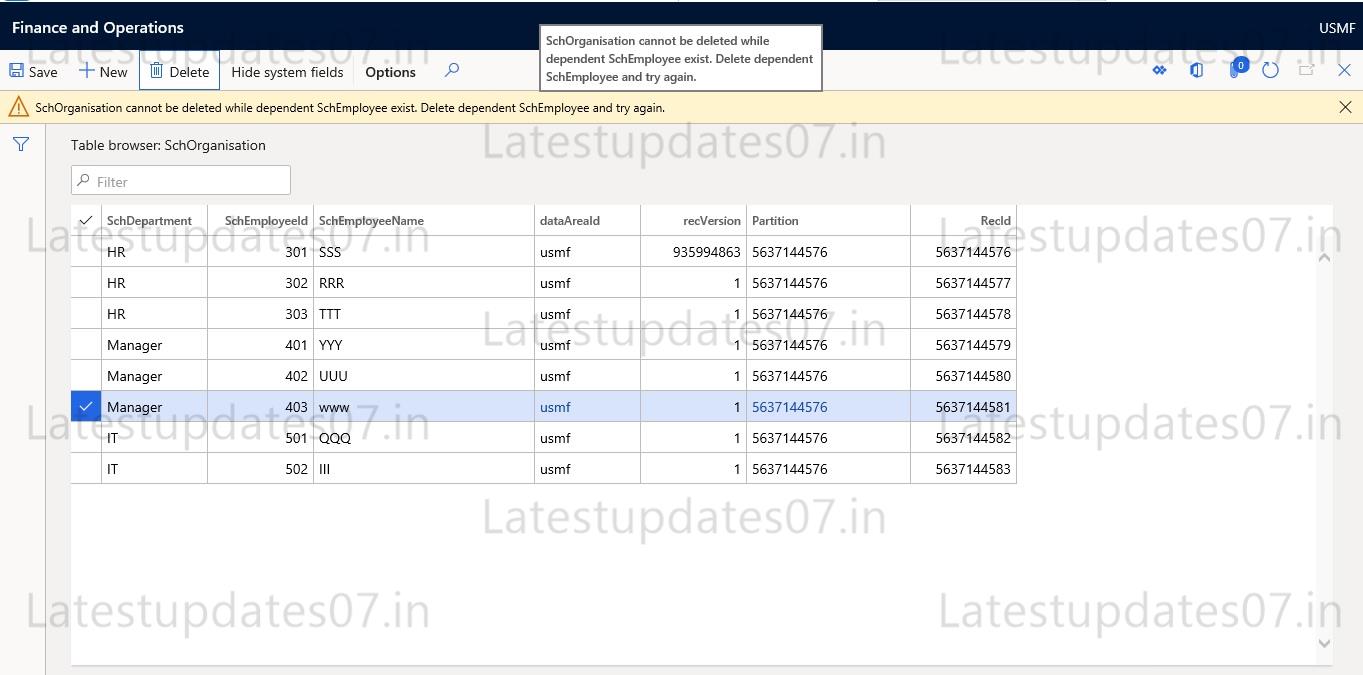Click the Save icon on the toolbar
The height and width of the screenshot is (675, 1363).
pyautogui.click(x=33, y=71)
